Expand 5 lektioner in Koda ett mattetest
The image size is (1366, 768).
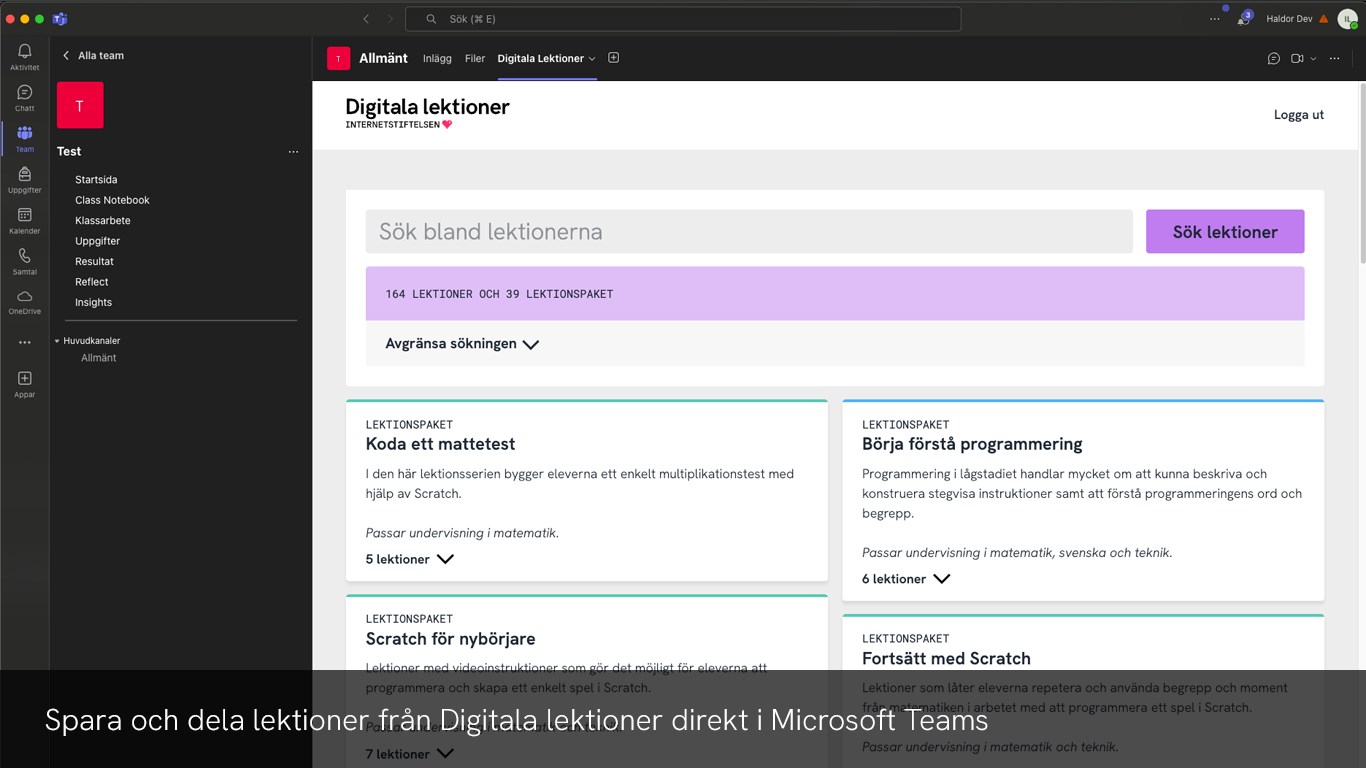click(410, 559)
